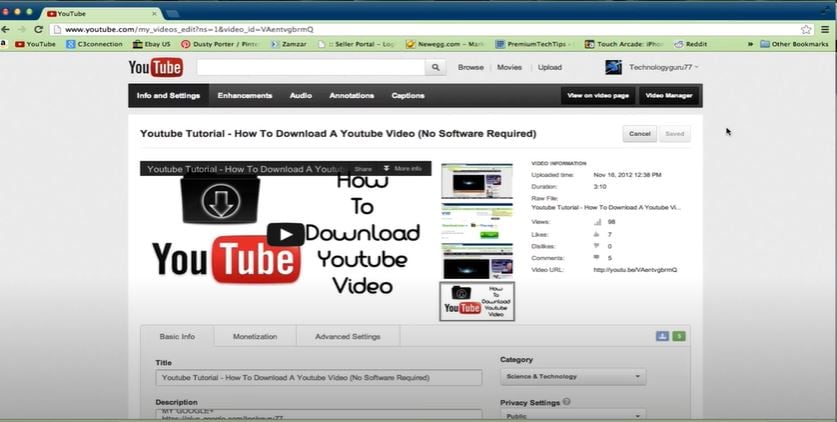Click the YouTube logo in the header
The height and width of the screenshot is (422, 837).
pyautogui.click(x=155, y=68)
